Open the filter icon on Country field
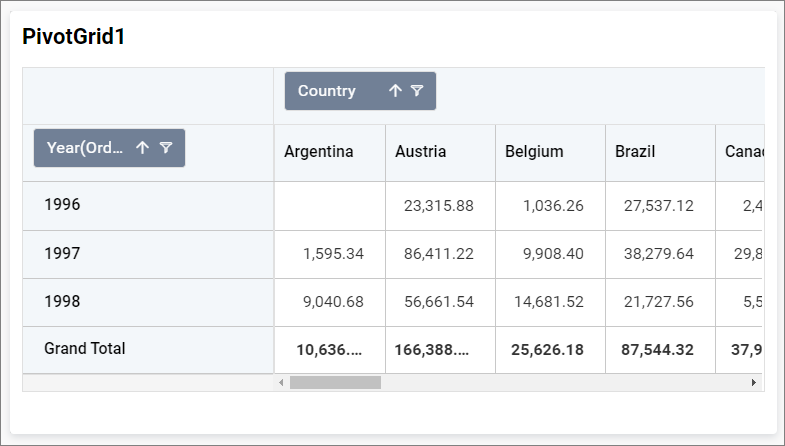Screen dimensions: 785x446 pyautogui.click(x=417, y=91)
